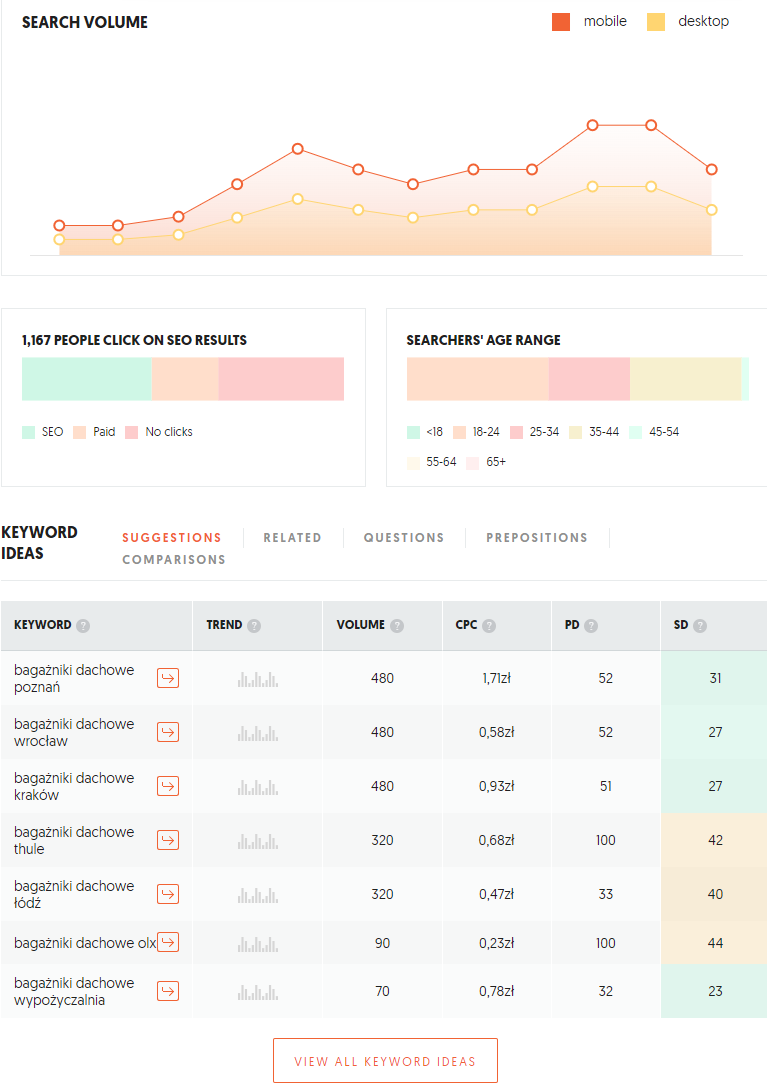Click the 'mobile' legend label
The height and width of the screenshot is (1085, 767).
tap(605, 21)
